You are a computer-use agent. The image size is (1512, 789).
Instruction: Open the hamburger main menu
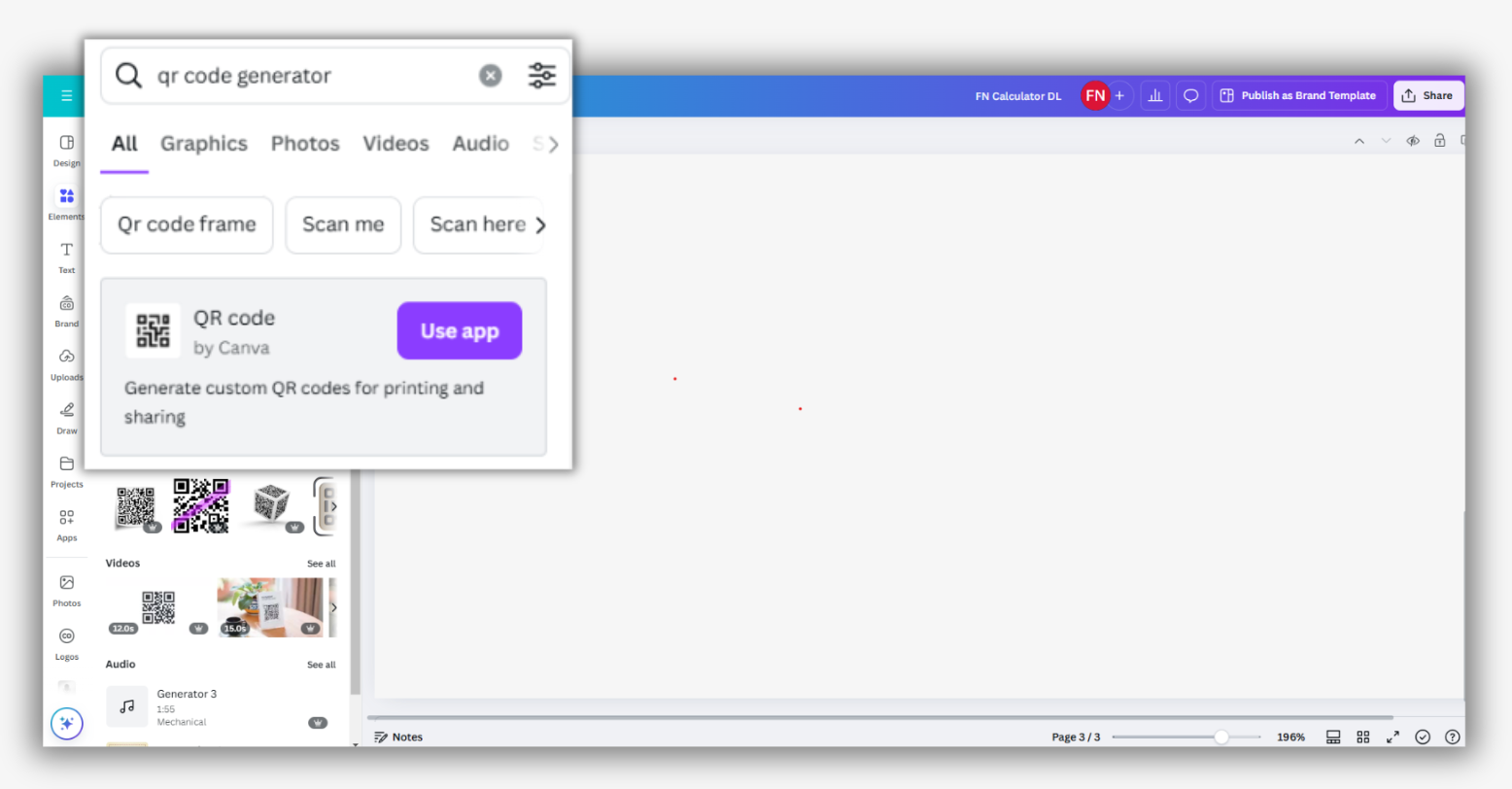[66, 95]
